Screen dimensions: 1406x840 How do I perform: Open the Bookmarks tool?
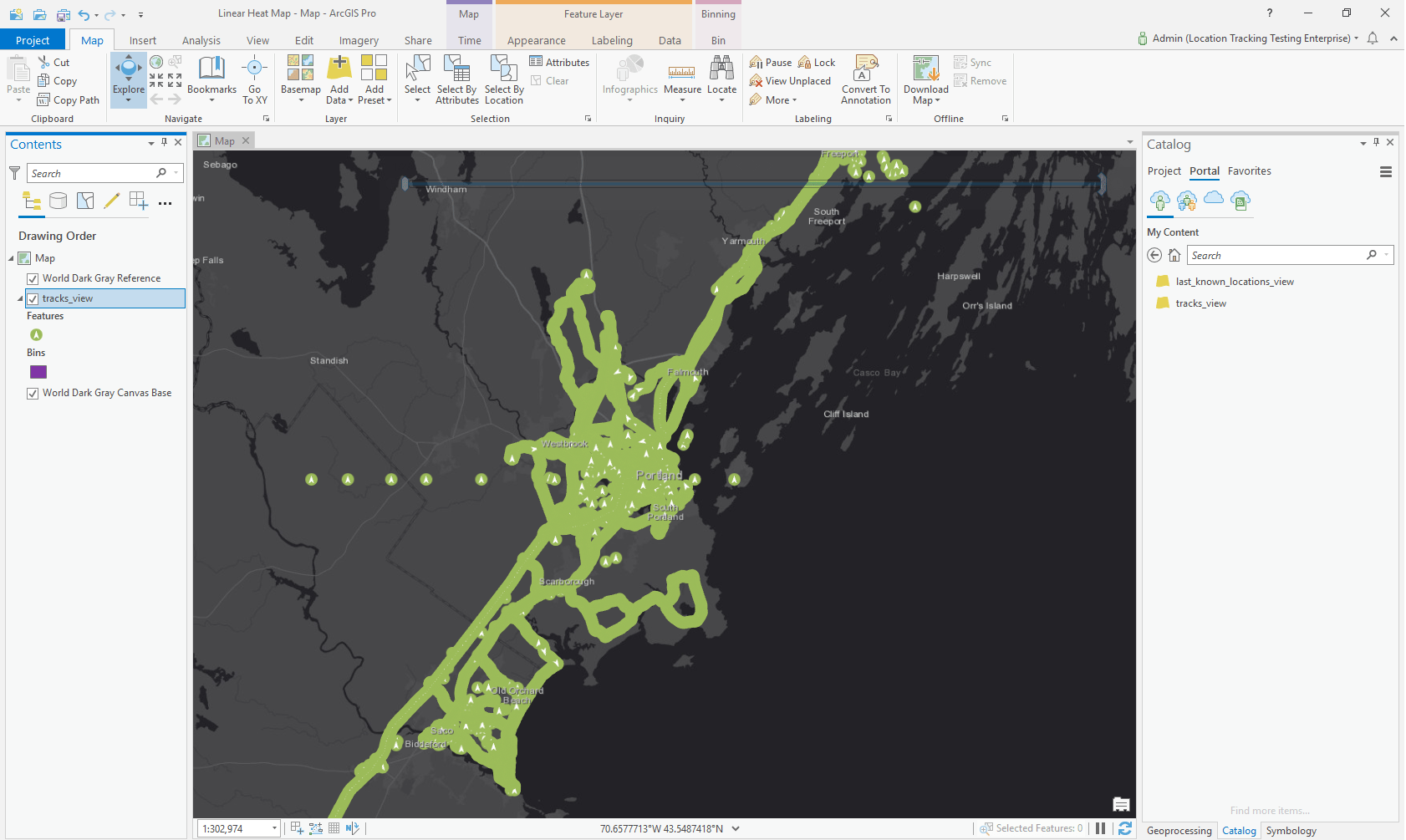(211, 79)
